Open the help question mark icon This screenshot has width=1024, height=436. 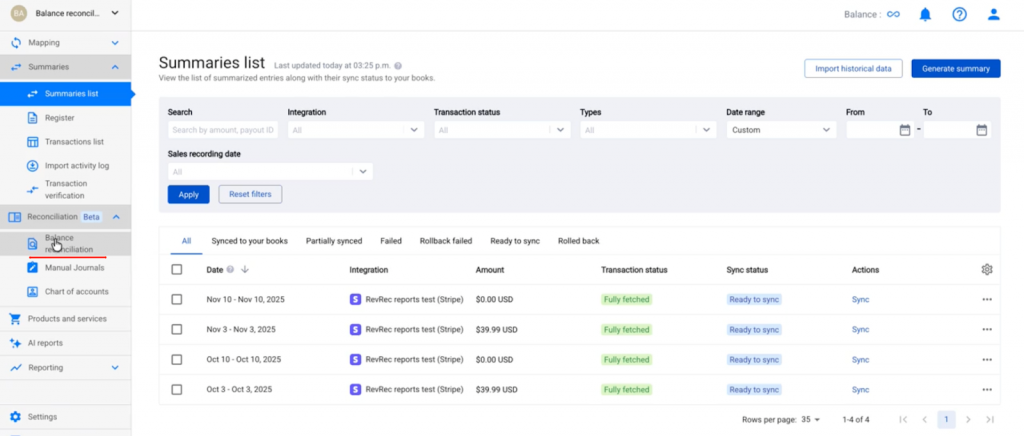click(959, 14)
